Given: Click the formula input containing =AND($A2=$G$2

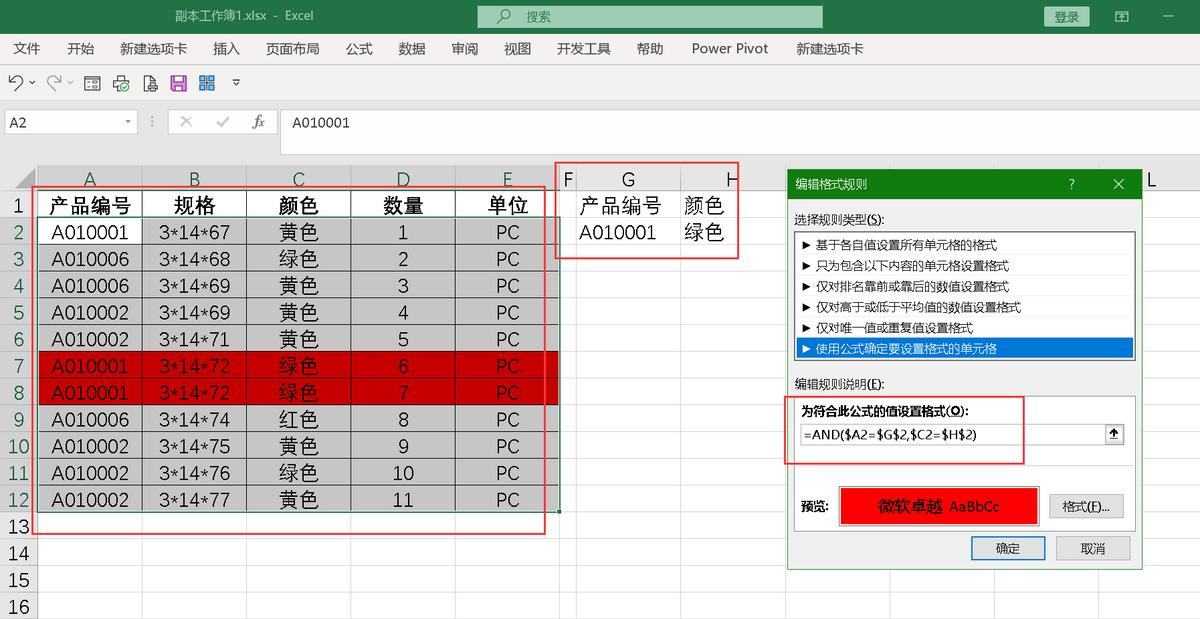Looking at the screenshot, I should pos(951,434).
